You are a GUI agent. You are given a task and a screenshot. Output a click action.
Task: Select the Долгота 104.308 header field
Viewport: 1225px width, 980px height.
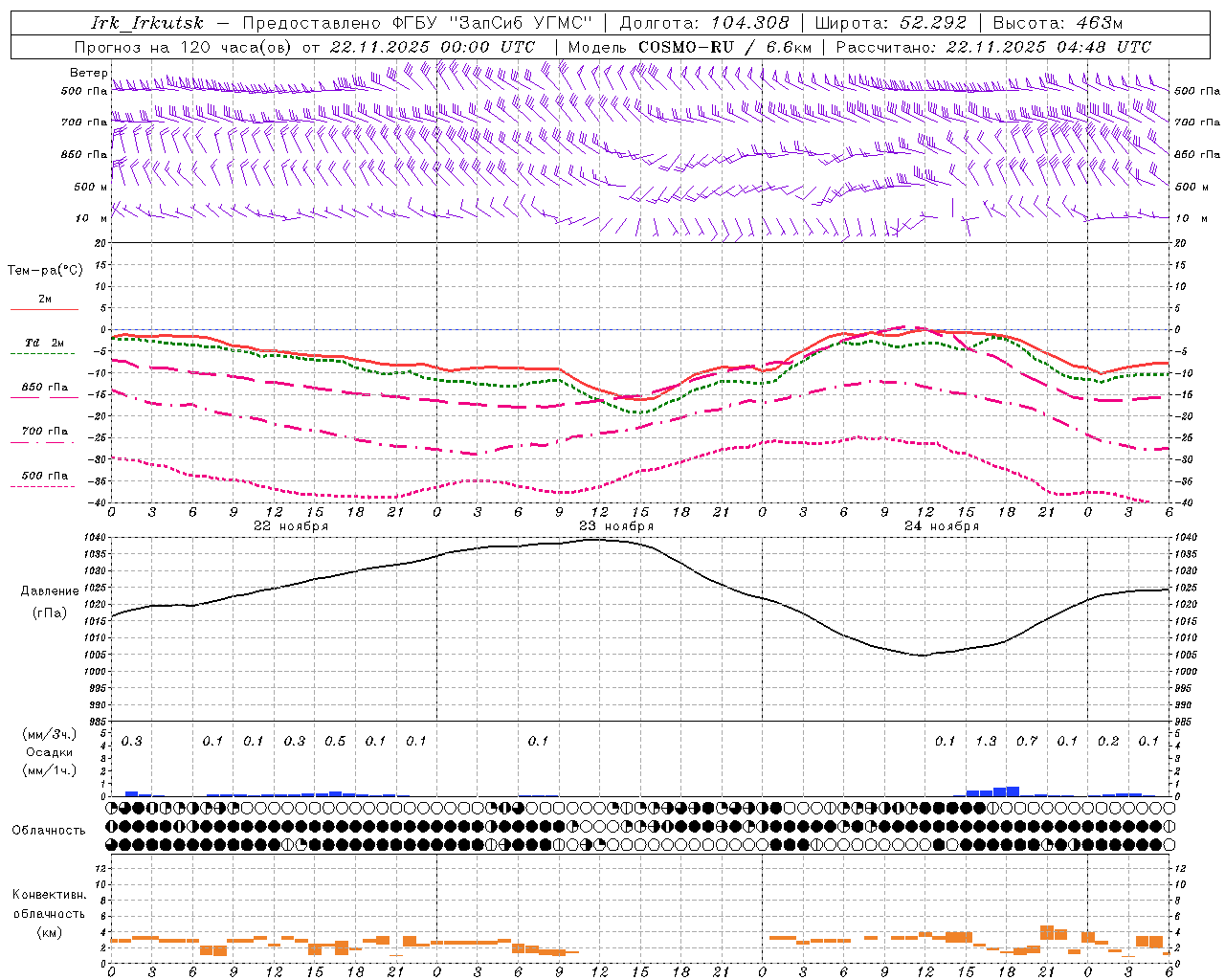704,23
